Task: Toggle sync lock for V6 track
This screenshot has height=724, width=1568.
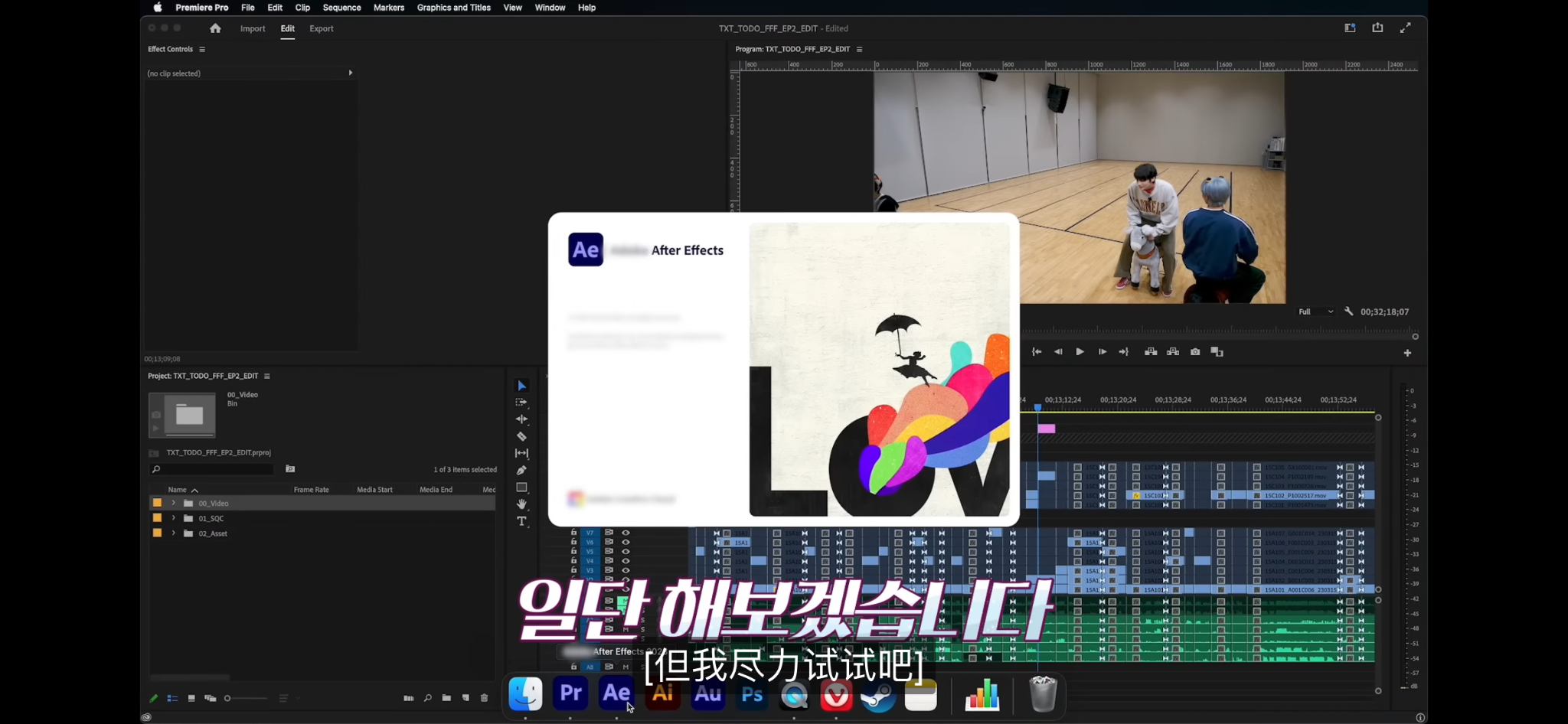Action: 609,542
